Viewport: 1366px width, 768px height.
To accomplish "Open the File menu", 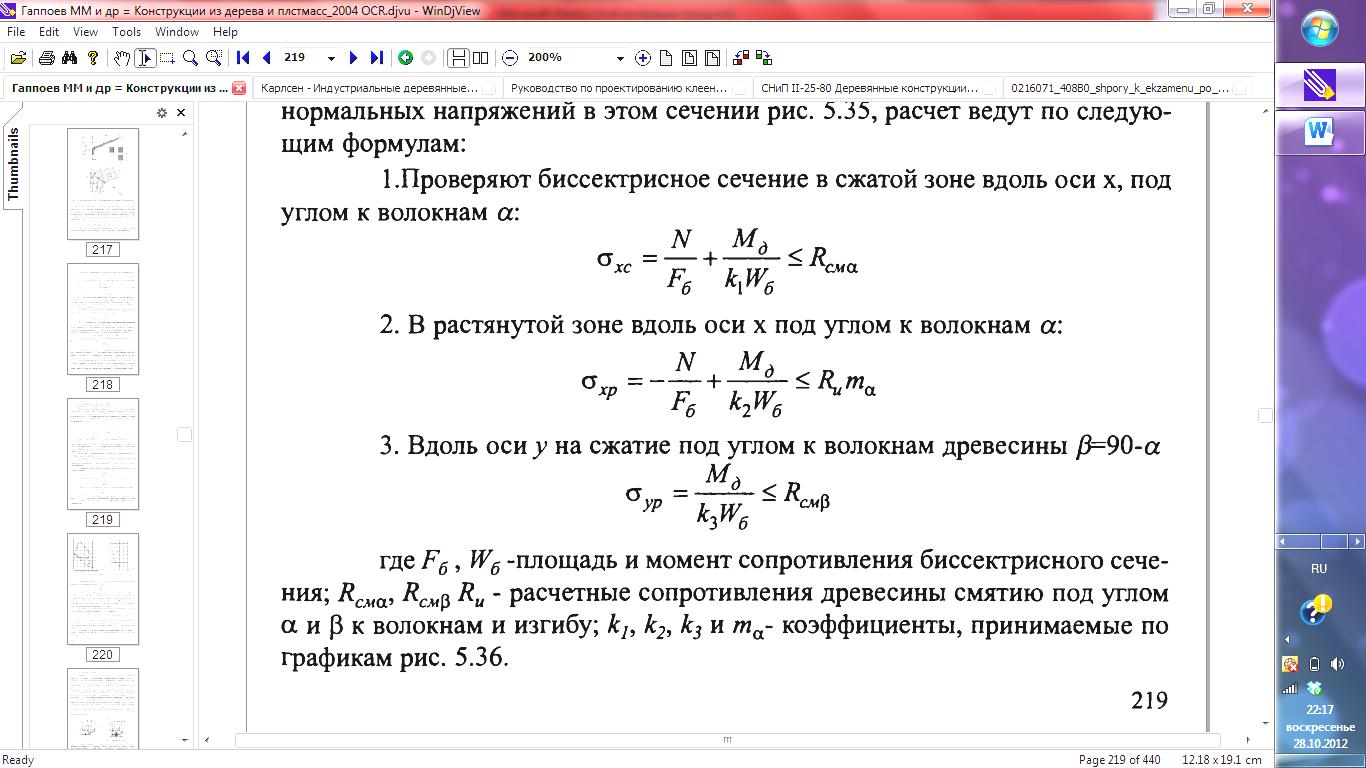I will 15,32.
